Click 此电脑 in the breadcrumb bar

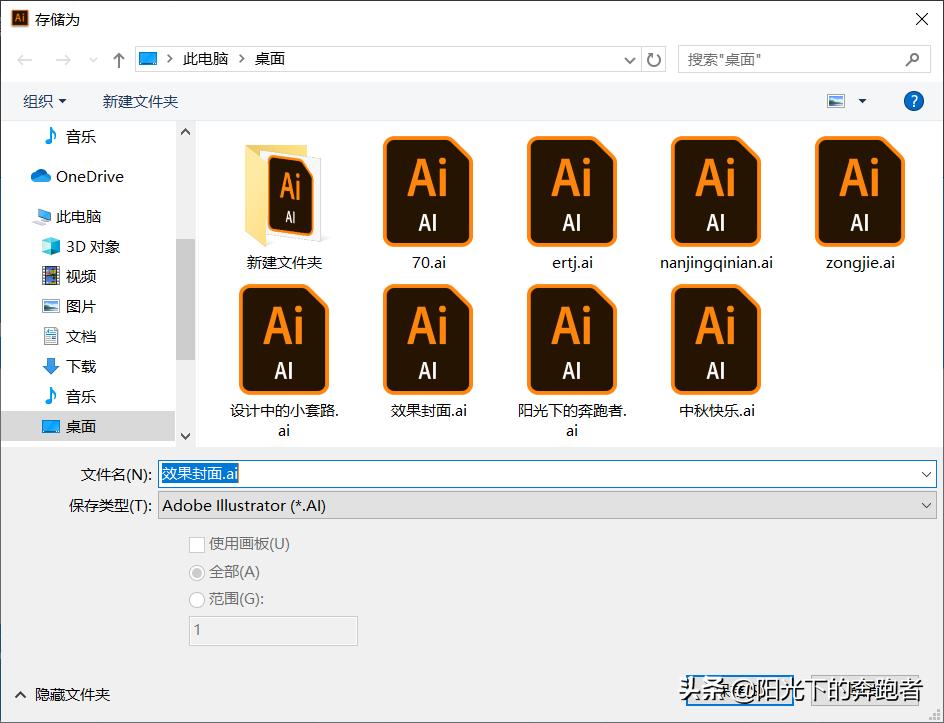click(205, 59)
